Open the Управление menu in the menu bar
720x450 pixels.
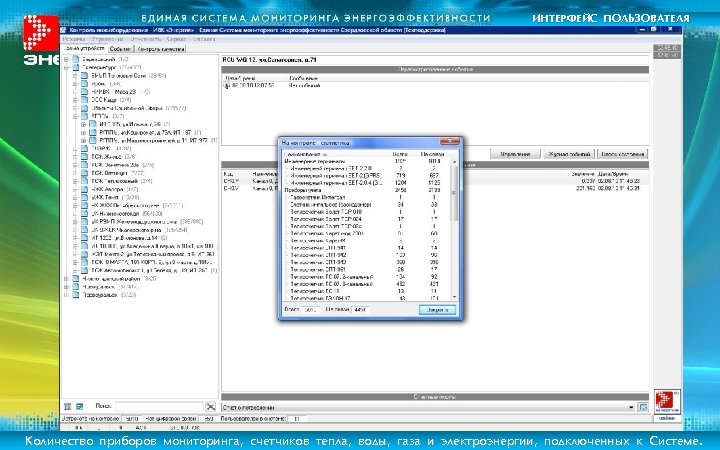[x=107, y=39]
